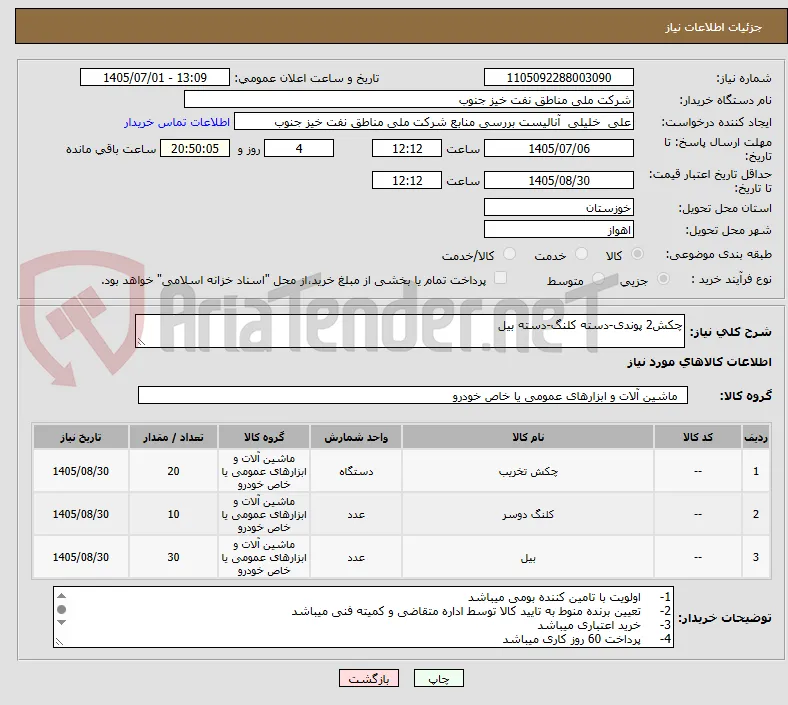Click the page title جزئیات اطلاعات نیاز
This screenshot has height=705, width=788.
coord(714,27)
